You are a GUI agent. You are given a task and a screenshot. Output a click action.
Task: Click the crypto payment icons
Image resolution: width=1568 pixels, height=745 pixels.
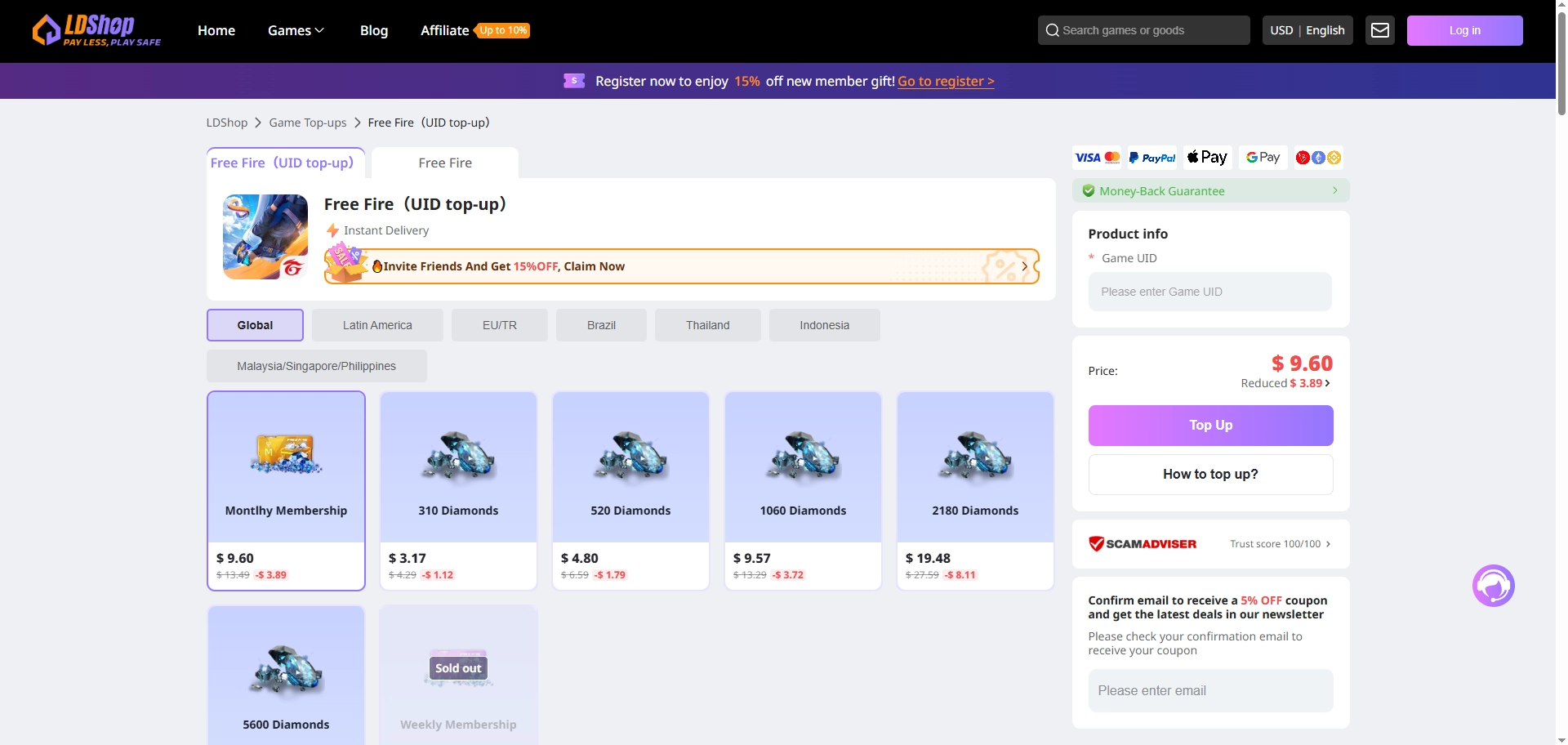tap(1319, 158)
